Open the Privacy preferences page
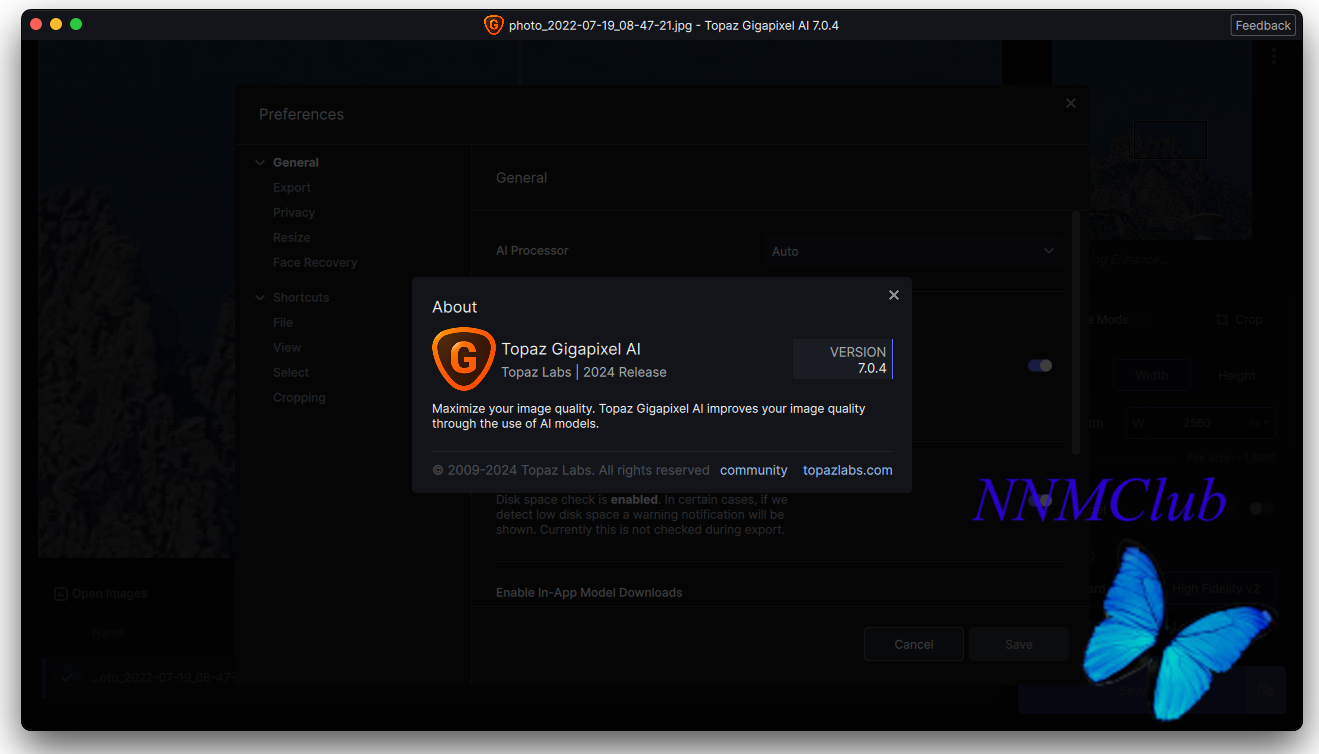1319x754 pixels. [x=294, y=213]
